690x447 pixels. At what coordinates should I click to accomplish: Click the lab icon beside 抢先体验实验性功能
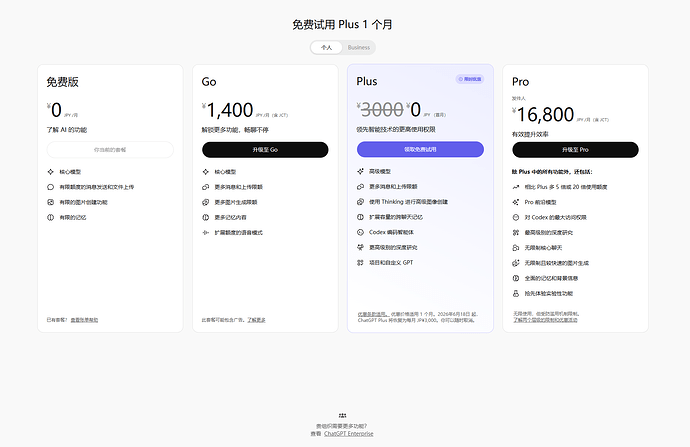516,293
